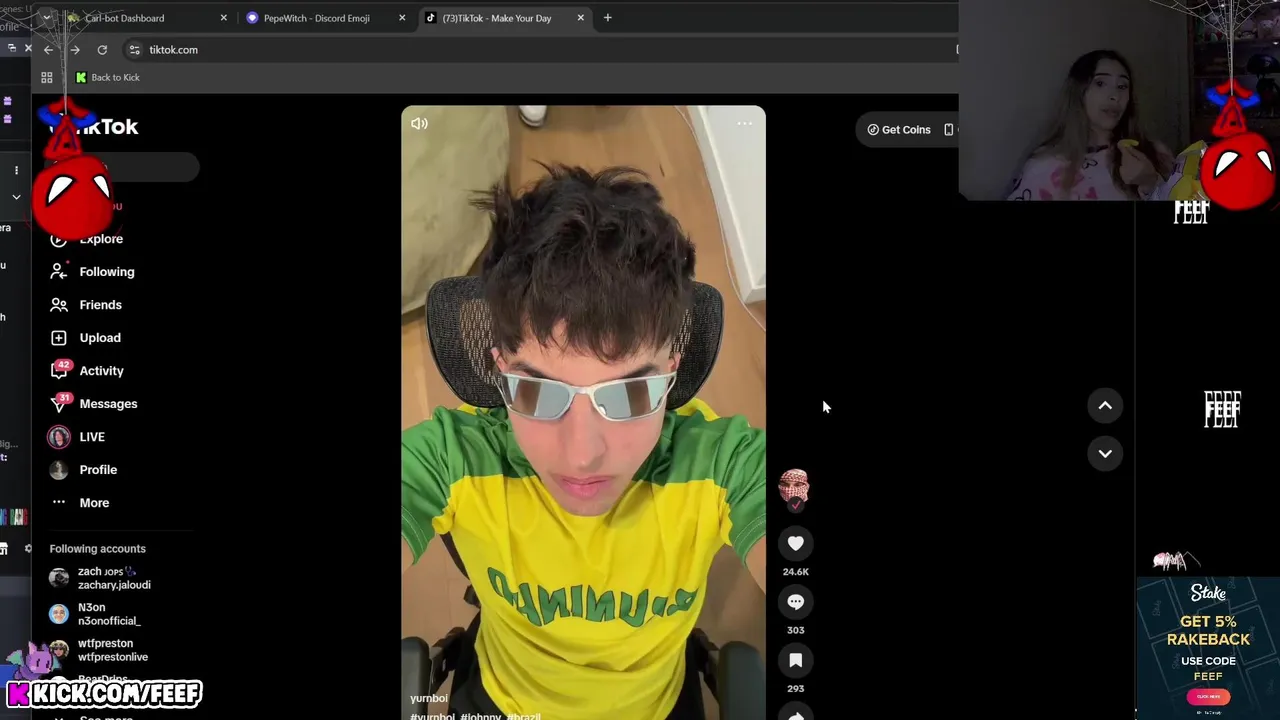Share the video with the arrow icon

pyautogui.click(x=796, y=714)
